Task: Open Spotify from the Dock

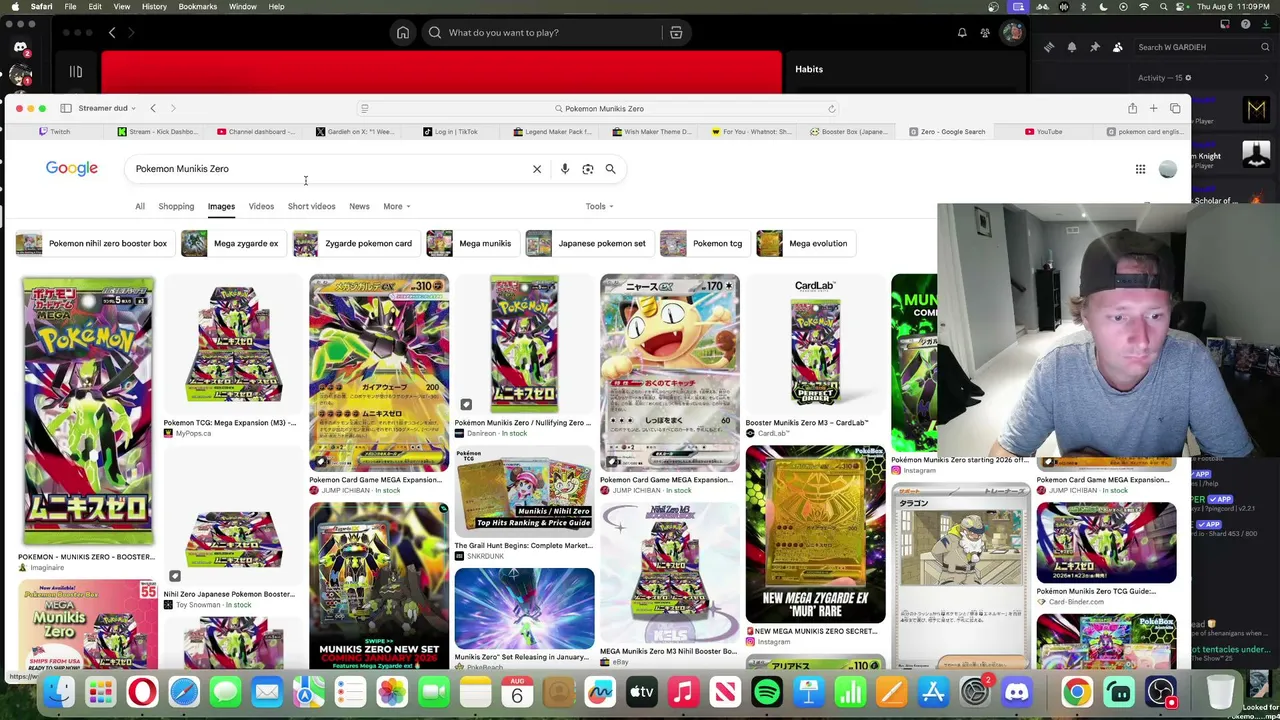Action: point(767,691)
